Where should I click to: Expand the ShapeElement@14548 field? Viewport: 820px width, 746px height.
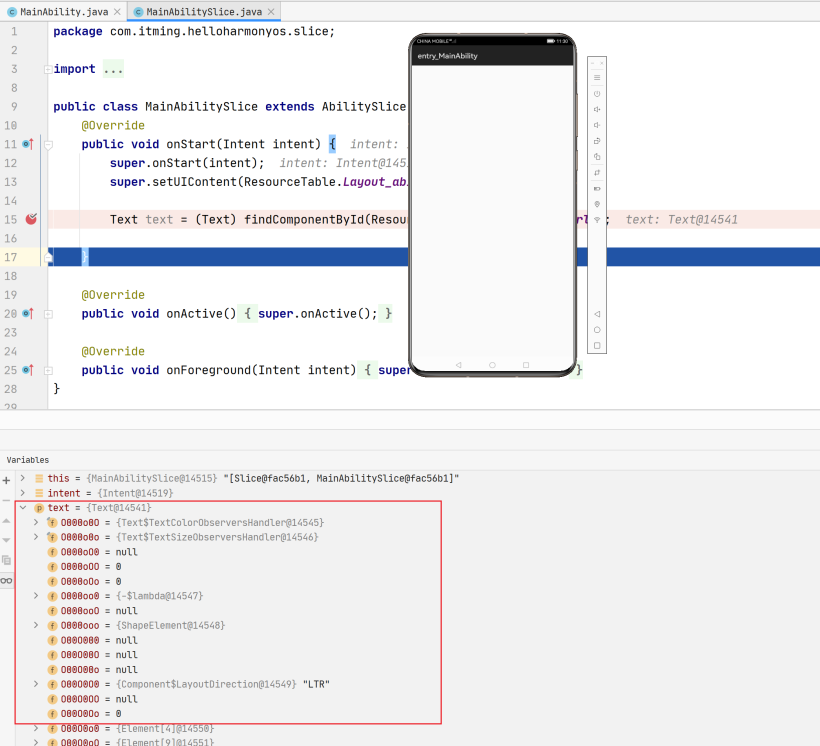pos(36,625)
